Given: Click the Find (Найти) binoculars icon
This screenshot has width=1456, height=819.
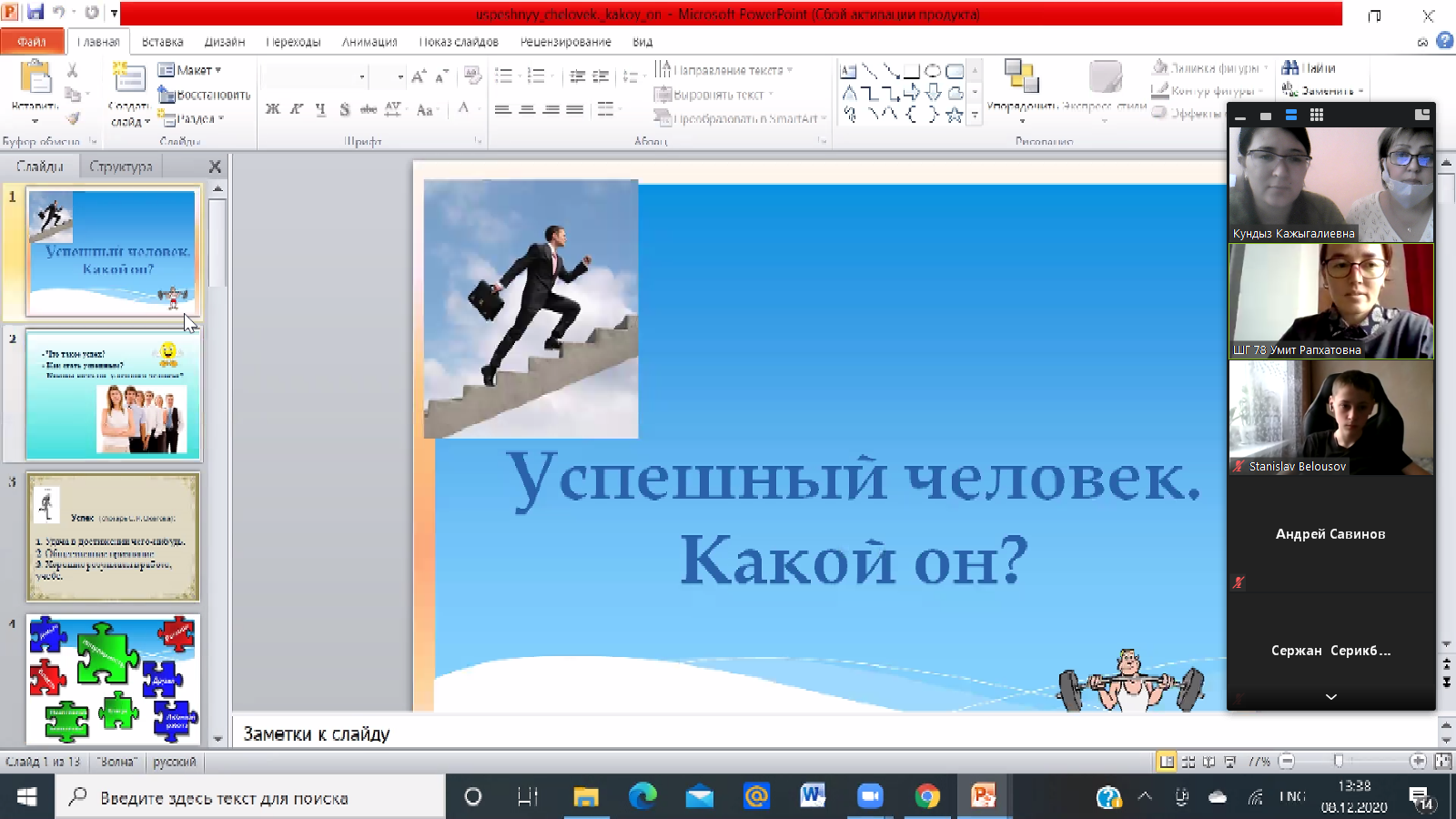Looking at the screenshot, I should coord(1290,68).
